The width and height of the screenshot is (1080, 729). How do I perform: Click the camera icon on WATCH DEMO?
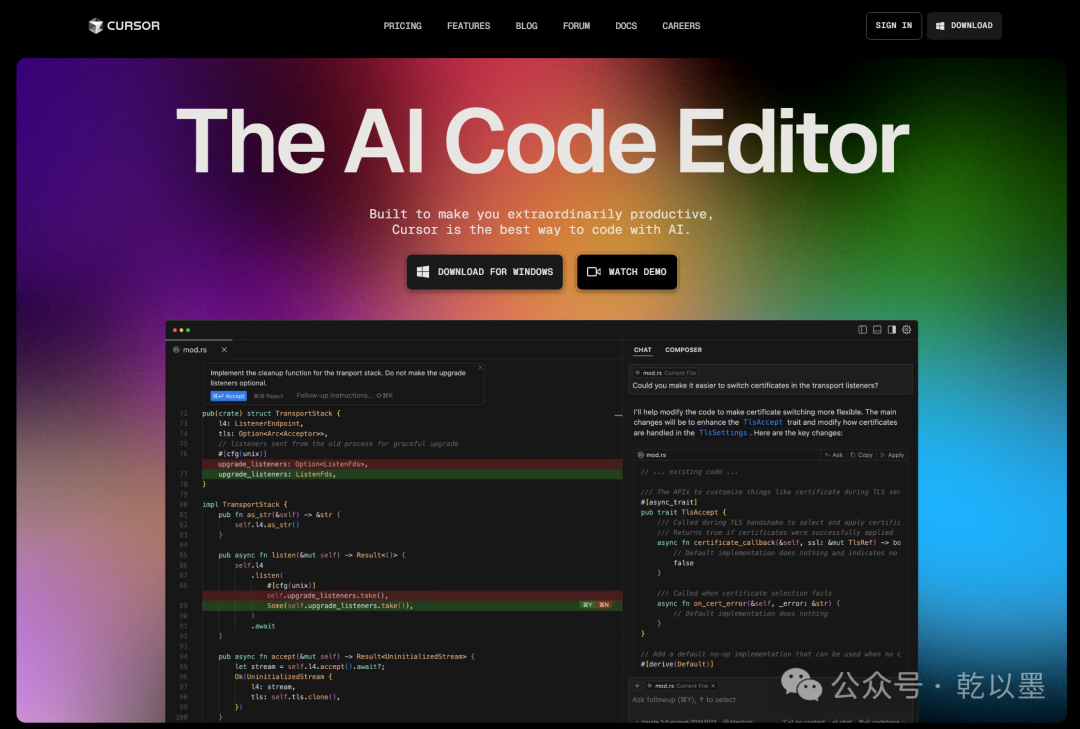point(594,271)
